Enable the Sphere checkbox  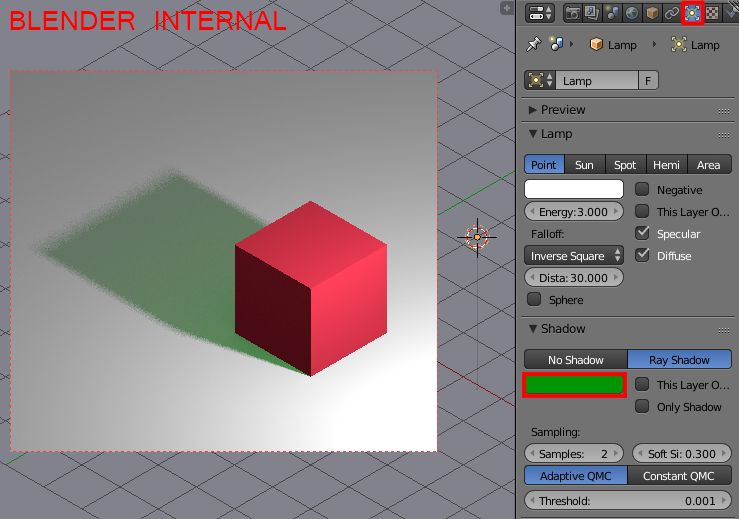[534, 299]
